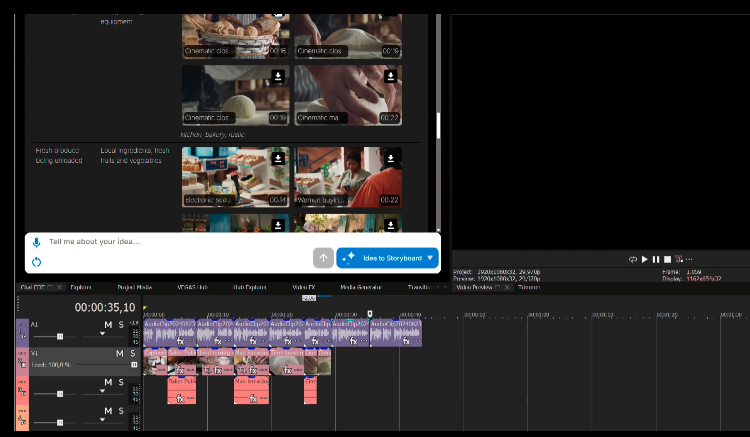Download the Electronic scale clip
The height and width of the screenshot is (437, 750).
(278, 158)
